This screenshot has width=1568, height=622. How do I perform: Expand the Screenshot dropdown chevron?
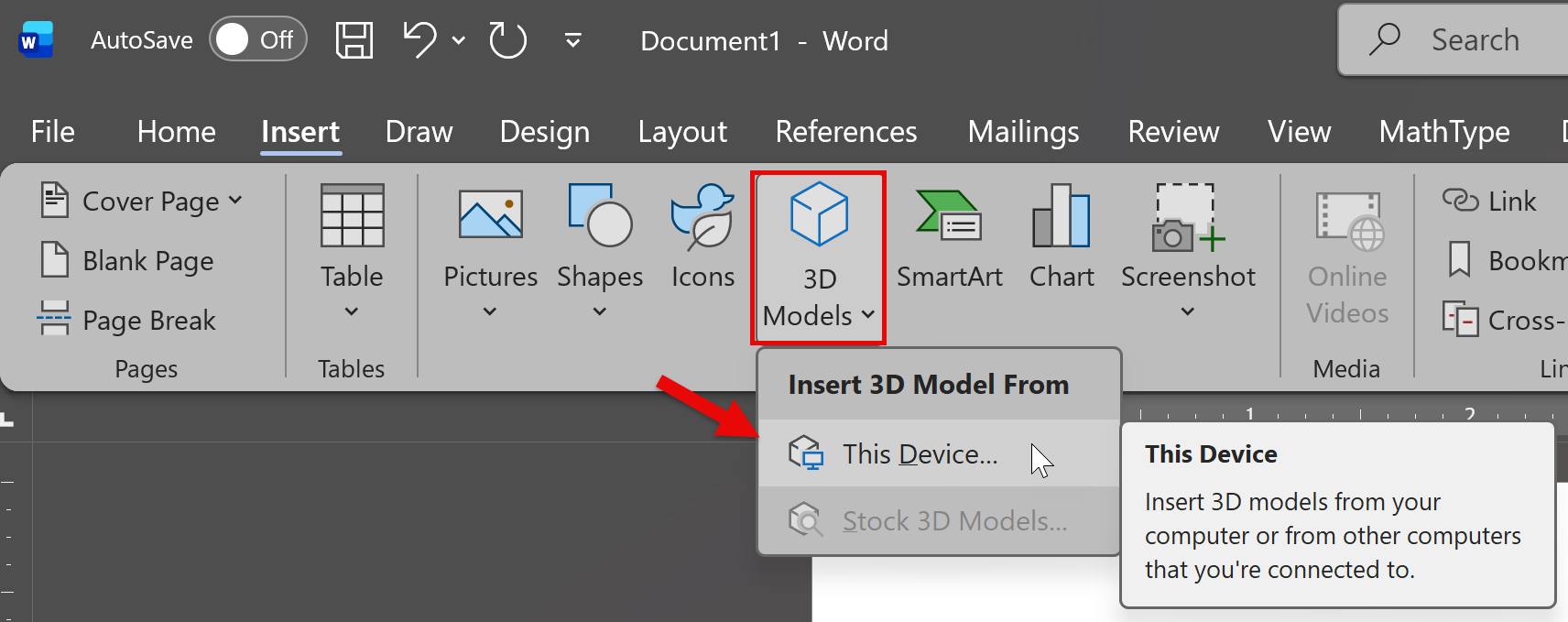point(1188,311)
